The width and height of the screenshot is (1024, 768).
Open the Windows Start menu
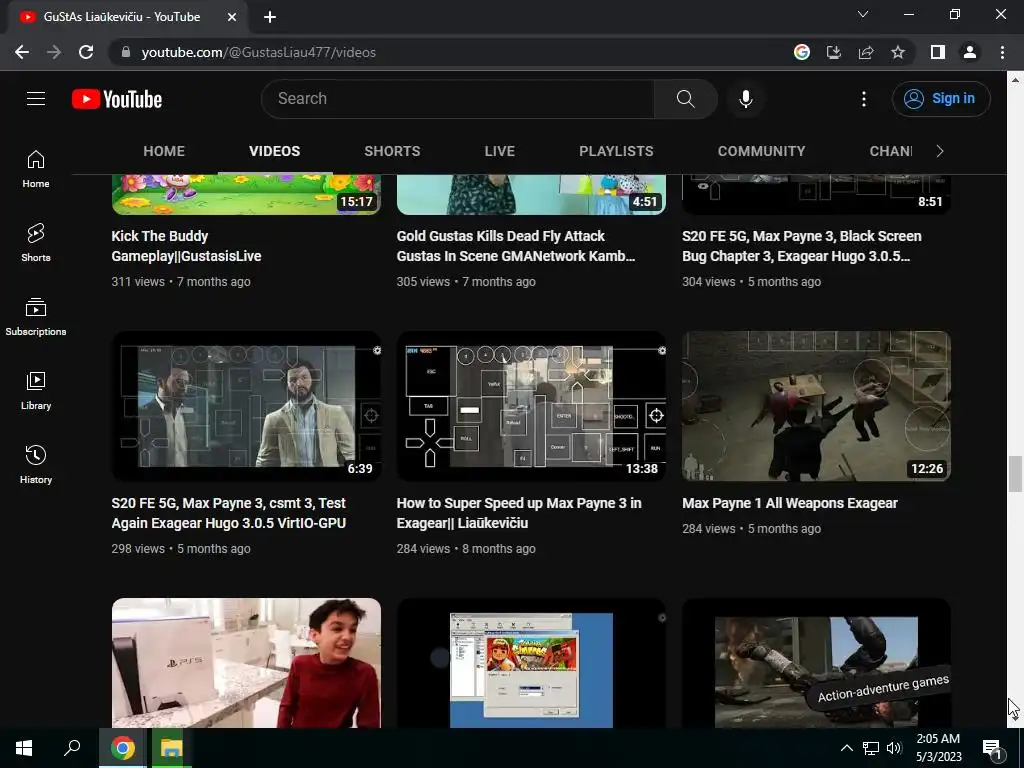pyautogui.click(x=24, y=748)
